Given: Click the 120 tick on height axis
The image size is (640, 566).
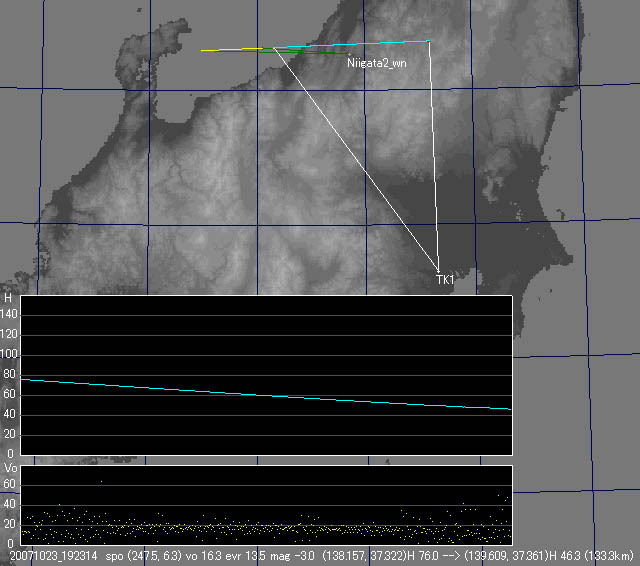Looking at the screenshot, I should pos(9,334).
